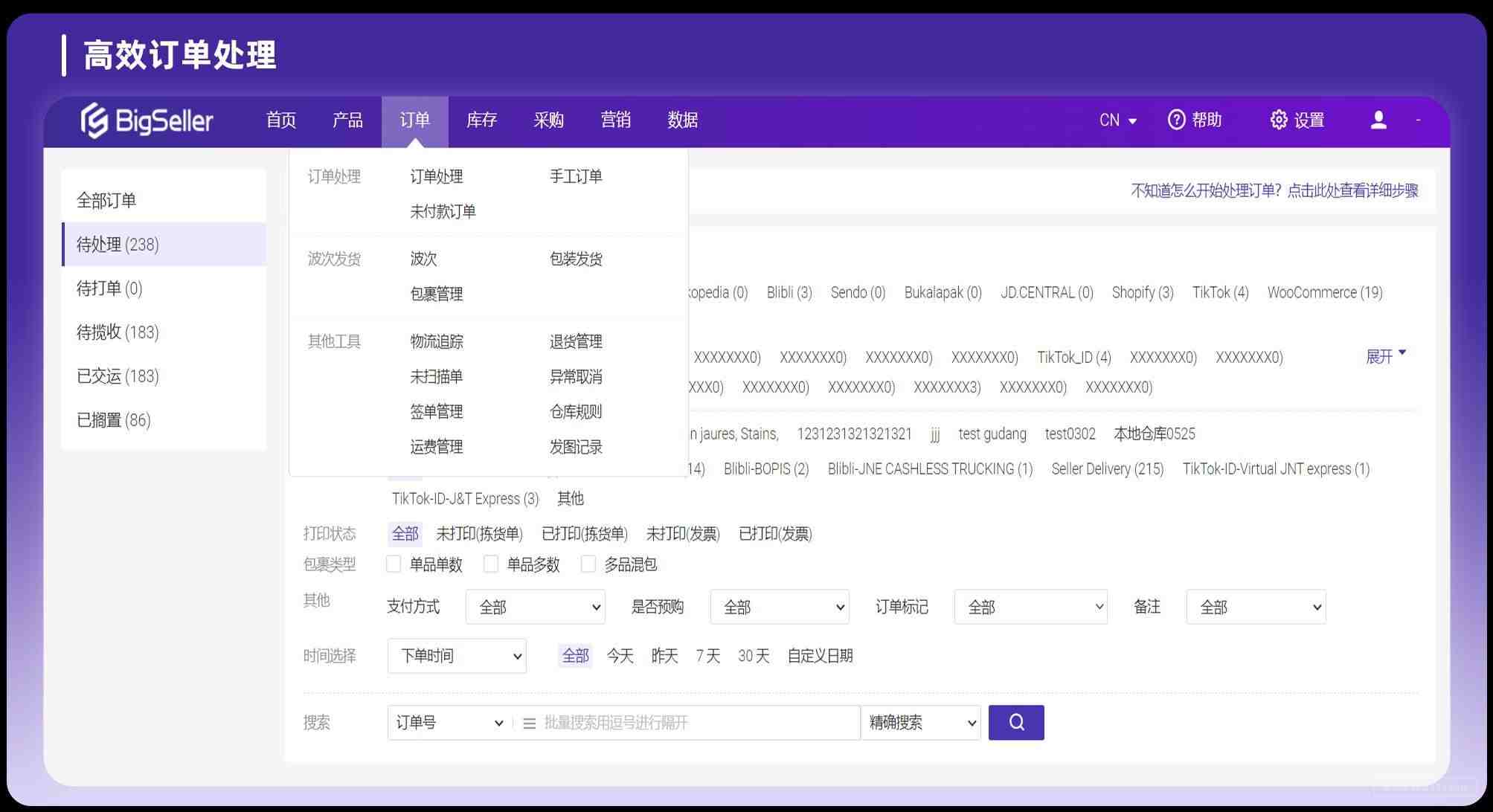Open the 是否预购 dropdown
This screenshot has width=1493, height=812.
(x=780, y=607)
